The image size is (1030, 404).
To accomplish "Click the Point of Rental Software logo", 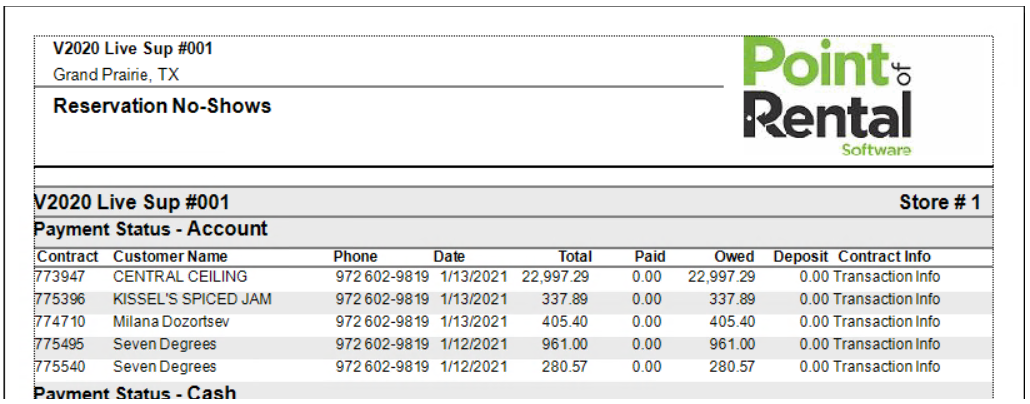I will click(x=827, y=98).
